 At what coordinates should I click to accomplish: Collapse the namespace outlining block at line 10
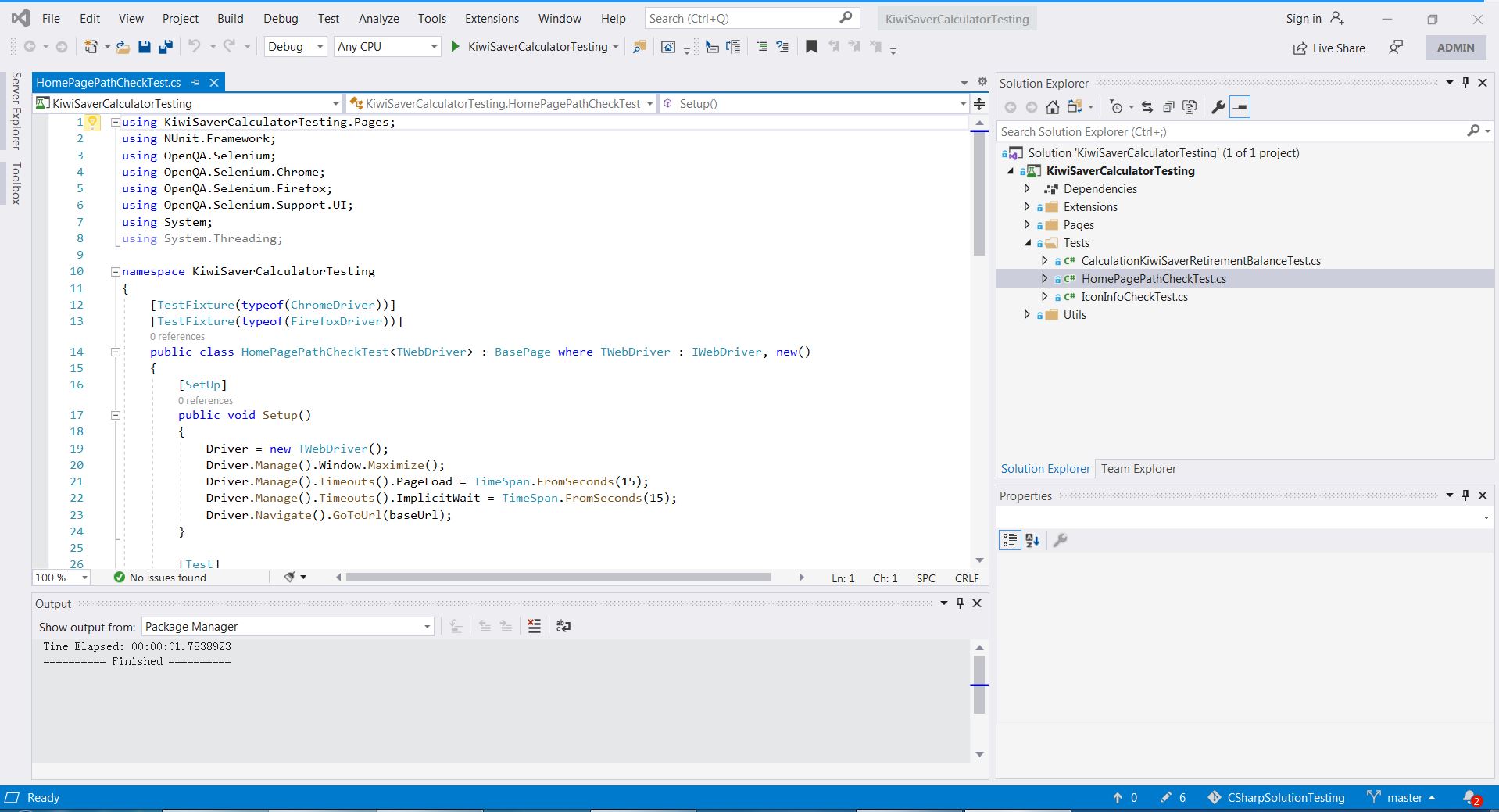(115, 272)
